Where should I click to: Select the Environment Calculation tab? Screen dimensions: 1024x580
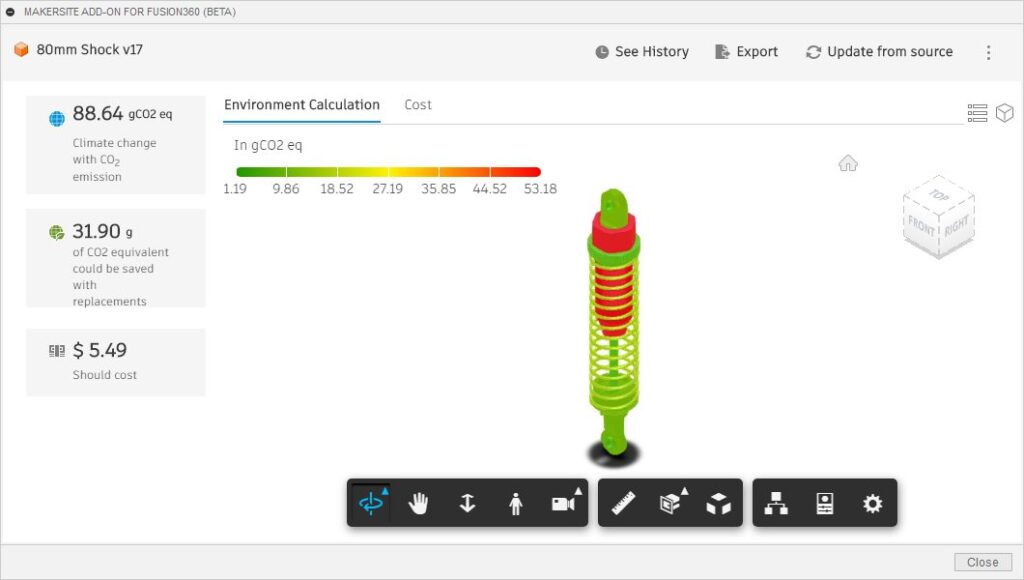pyautogui.click(x=302, y=104)
